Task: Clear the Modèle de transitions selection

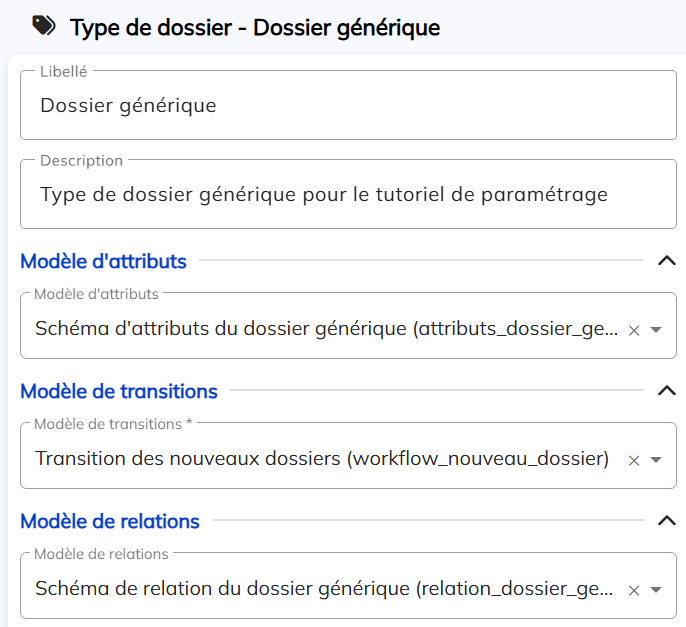Action: pyautogui.click(x=633, y=460)
